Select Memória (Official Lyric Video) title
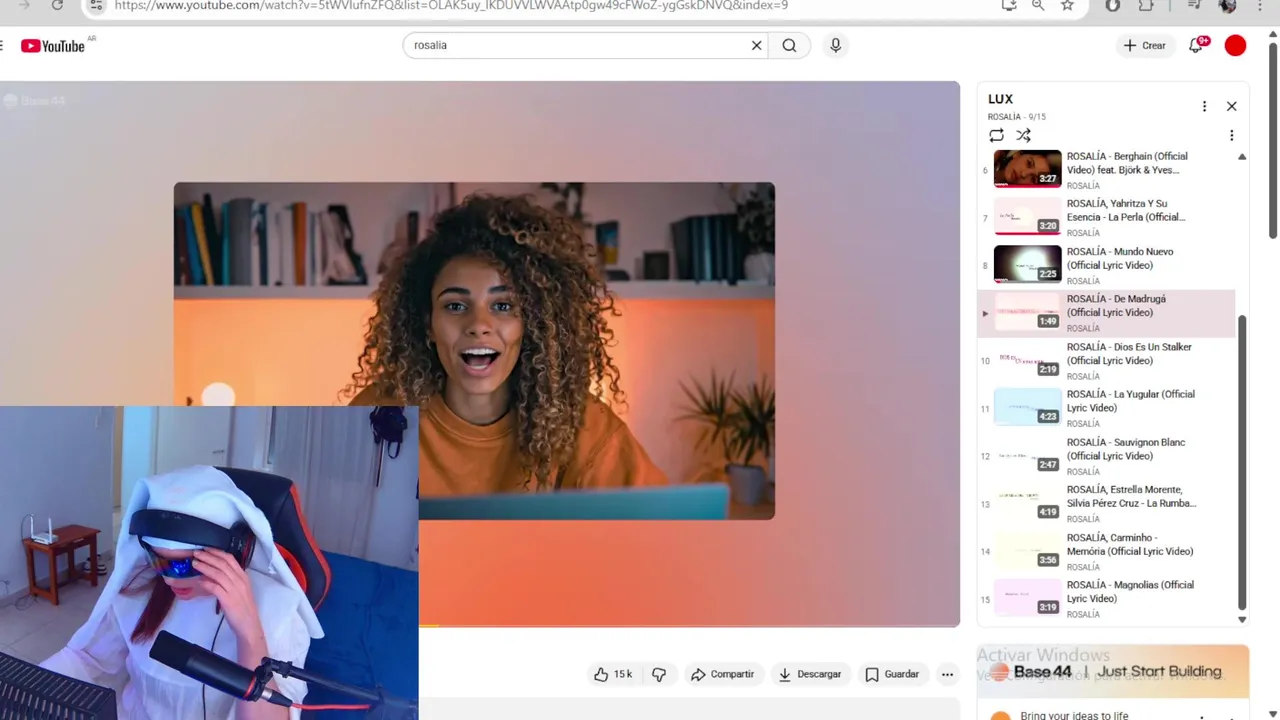Image resolution: width=1280 pixels, height=720 pixels. pos(1130,544)
